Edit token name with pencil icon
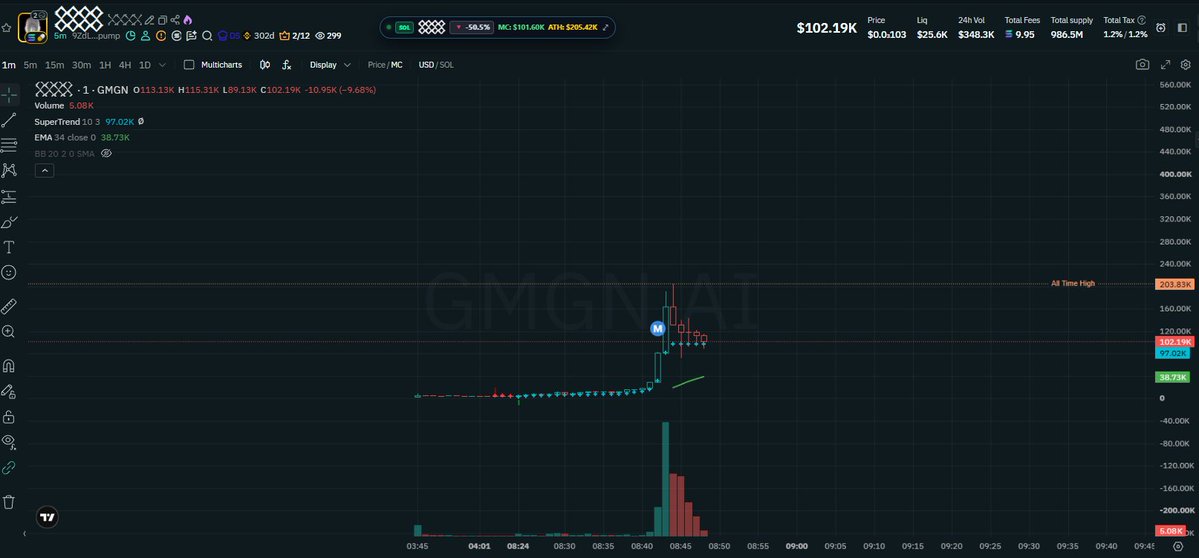The image size is (1199, 558). click(149, 20)
